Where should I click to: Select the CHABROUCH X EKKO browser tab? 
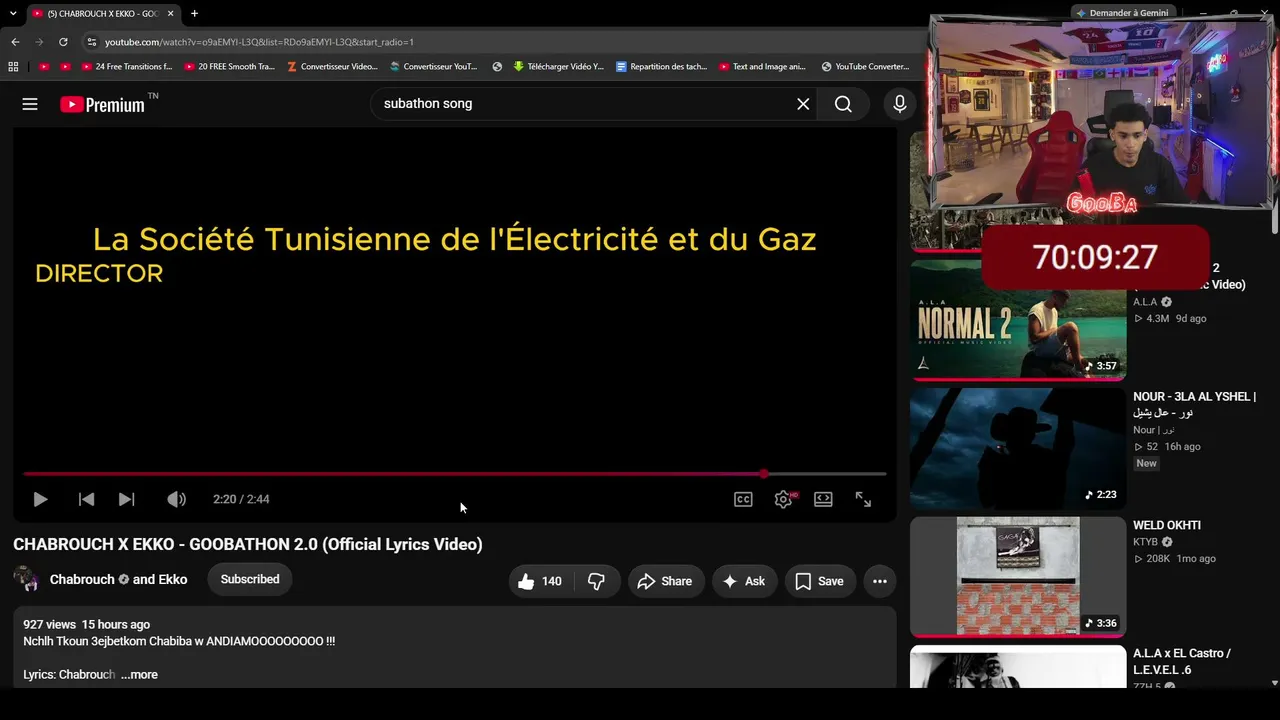pos(103,14)
